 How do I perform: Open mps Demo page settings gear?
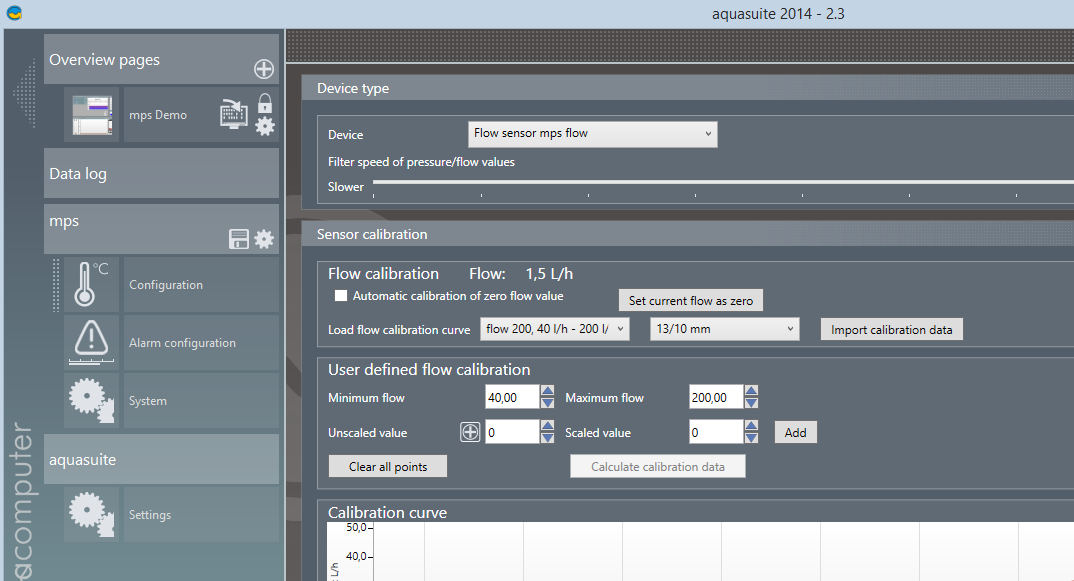pos(265,126)
